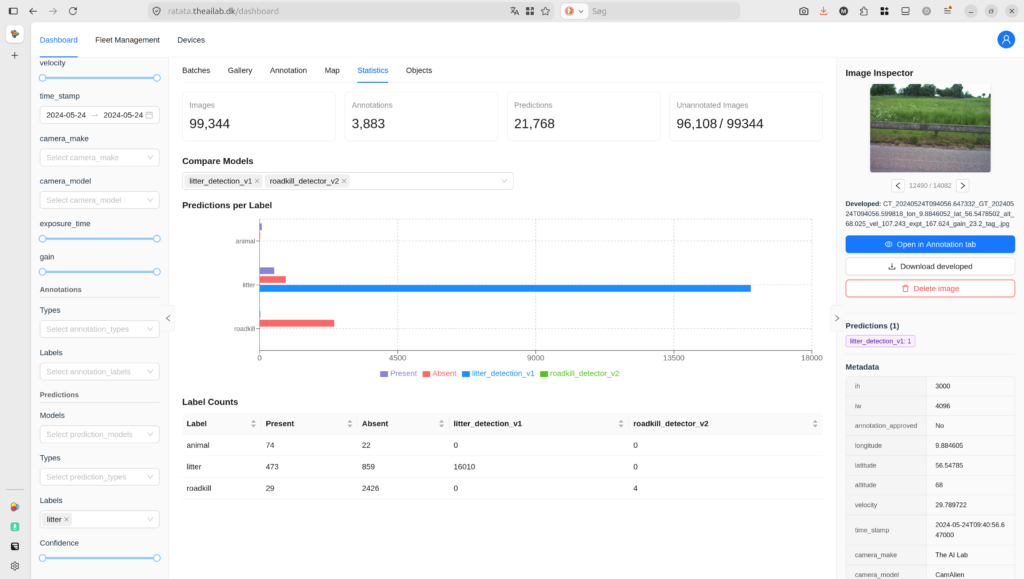
Task: Collapse the right Image Inspector panel arrow
Action: tap(837, 318)
